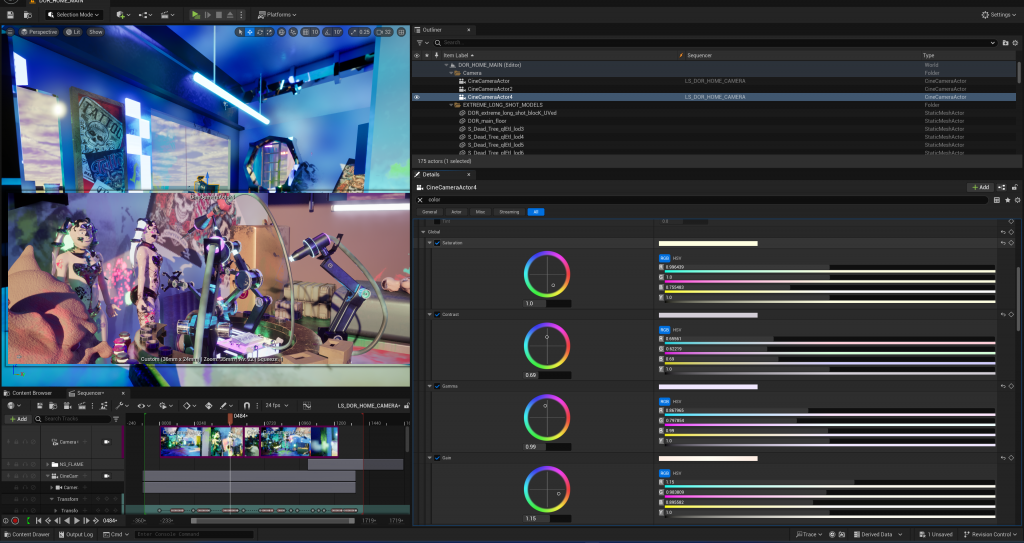The width and height of the screenshot is (1024, 543).
Task: Click the Saturation color wheel
Action: pos(547,273)
